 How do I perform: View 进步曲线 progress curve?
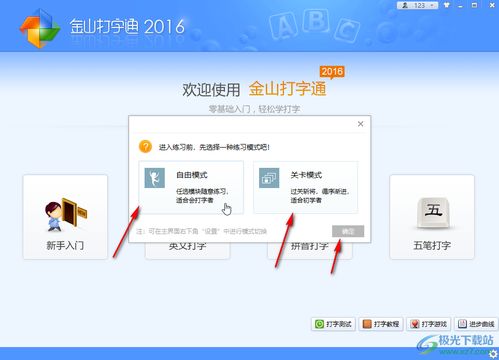[x=476, y=324]
